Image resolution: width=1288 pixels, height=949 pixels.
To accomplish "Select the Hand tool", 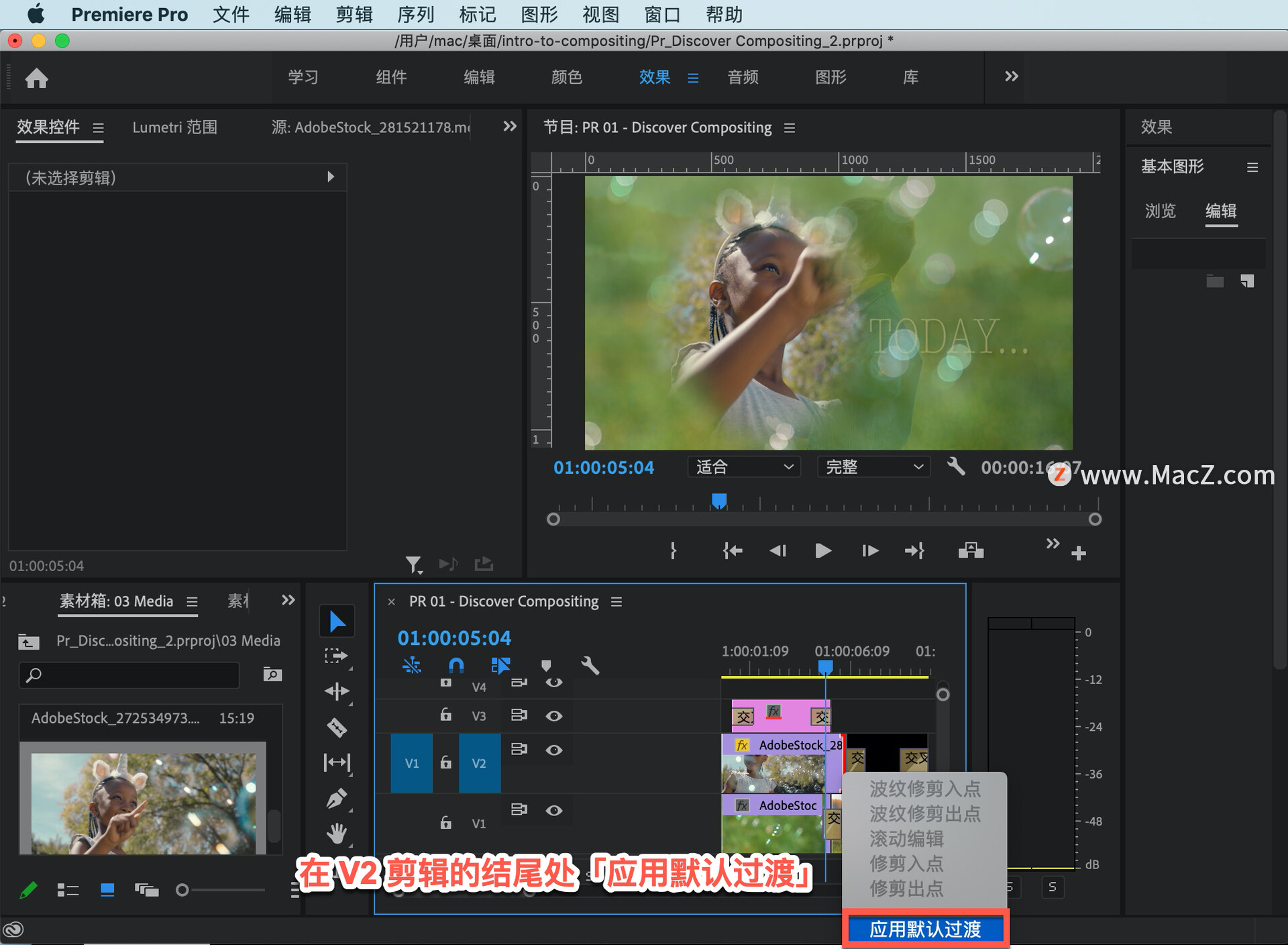I will point(337,834).
